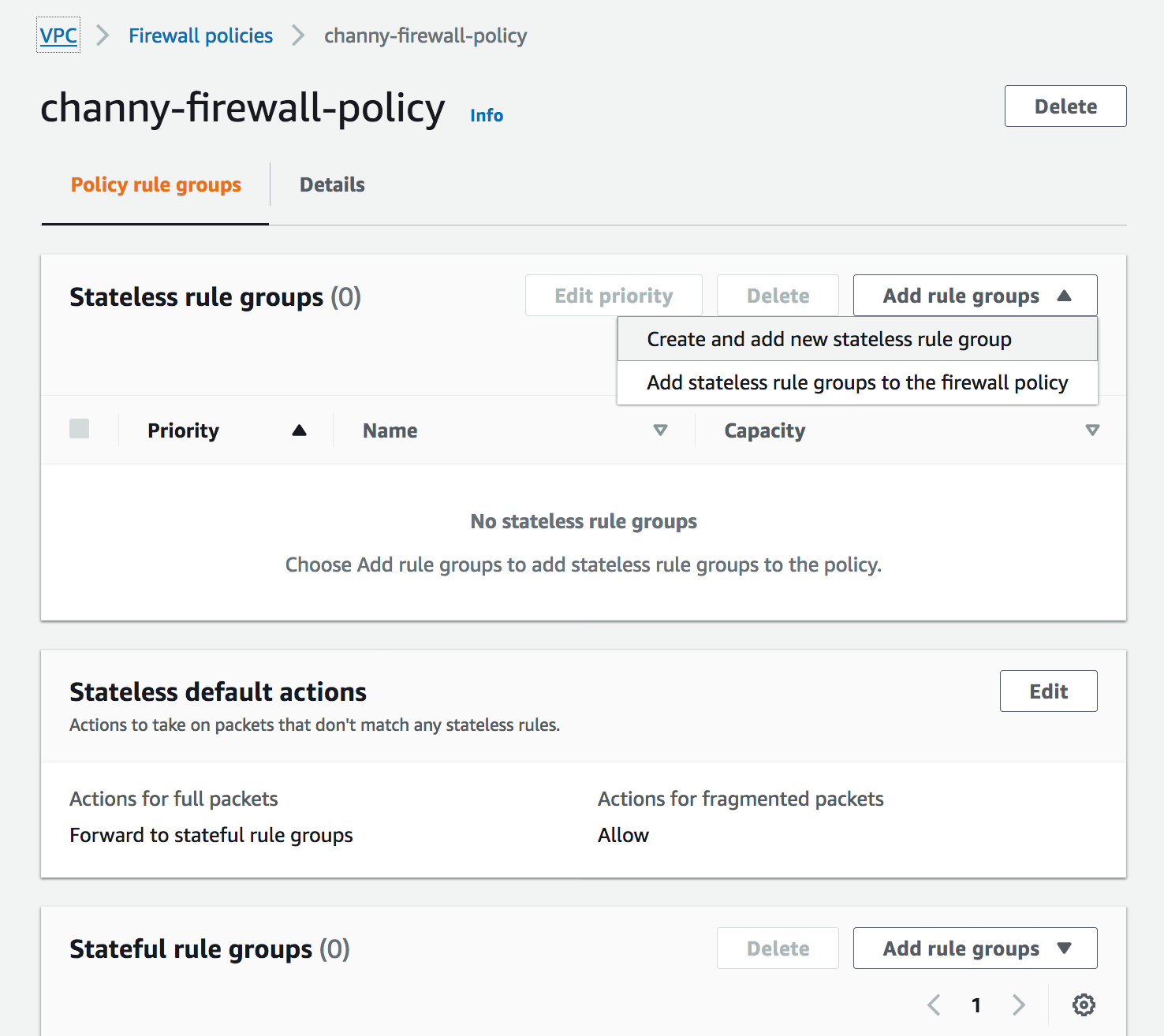Go to previous page of stateful rule groups

(935, 1004)
